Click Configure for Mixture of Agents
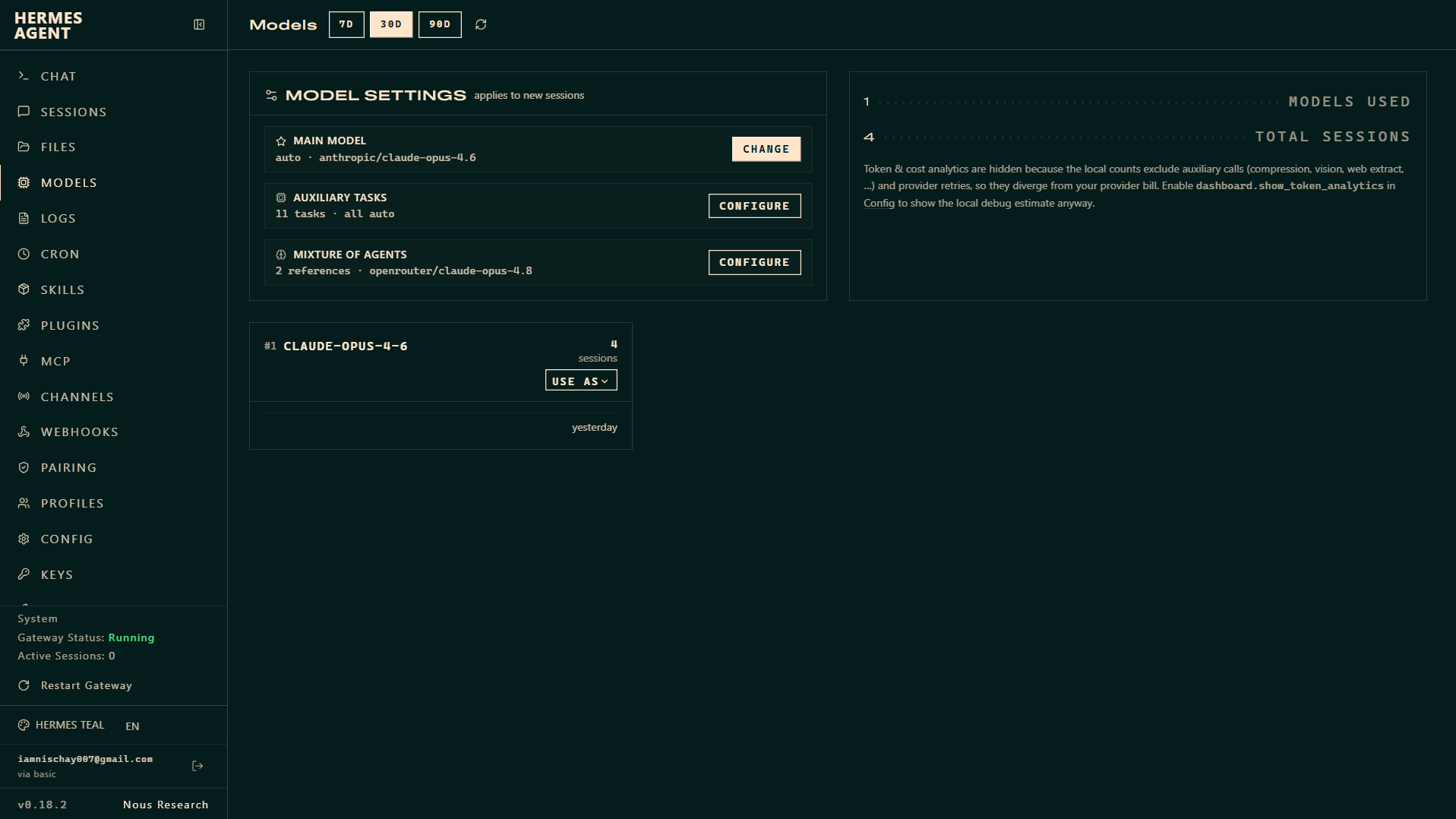The width and height of the screenshot is (1456, 819). tap(754, 262)
